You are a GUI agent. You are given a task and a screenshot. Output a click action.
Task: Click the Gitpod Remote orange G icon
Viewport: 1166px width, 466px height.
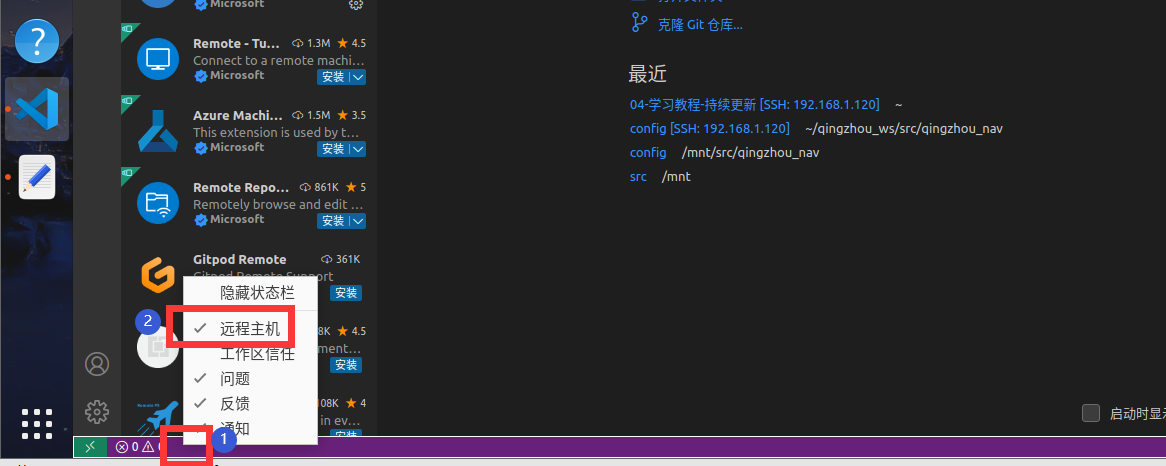click(158, 274)
